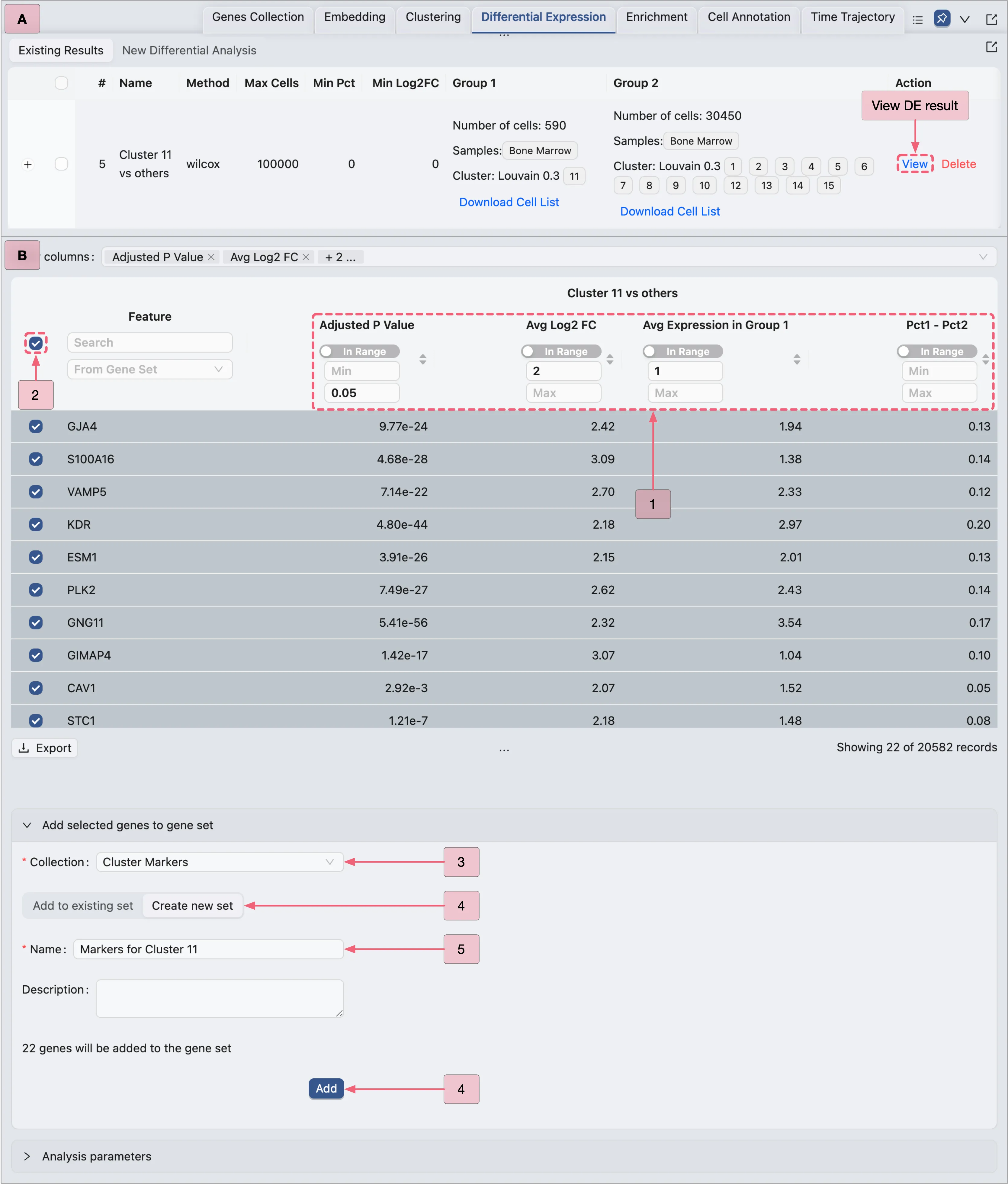Click the download icon on the Export button
The height and width of the screenshot is (1184, 1008).
point(24,748)
